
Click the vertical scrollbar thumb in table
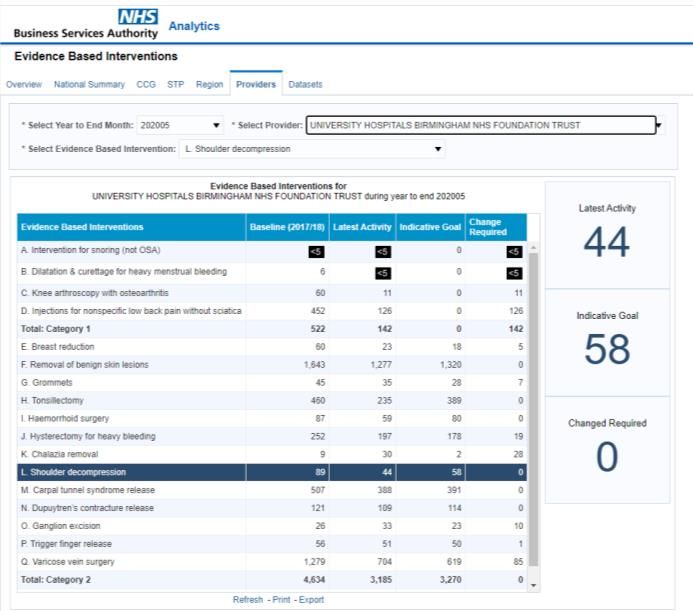tap(533, 409)
